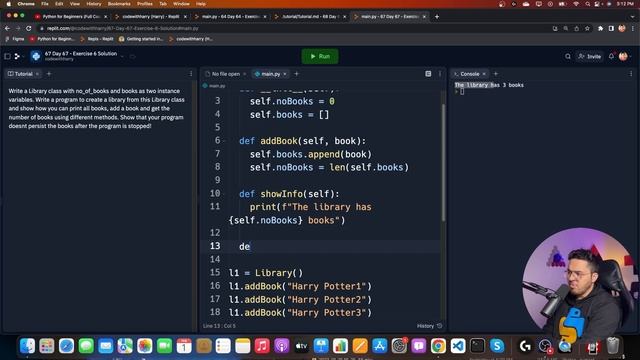Open the Profiles menu in menu bar
The height and width of the screenshot is (360, 640).
click(144, 4)
